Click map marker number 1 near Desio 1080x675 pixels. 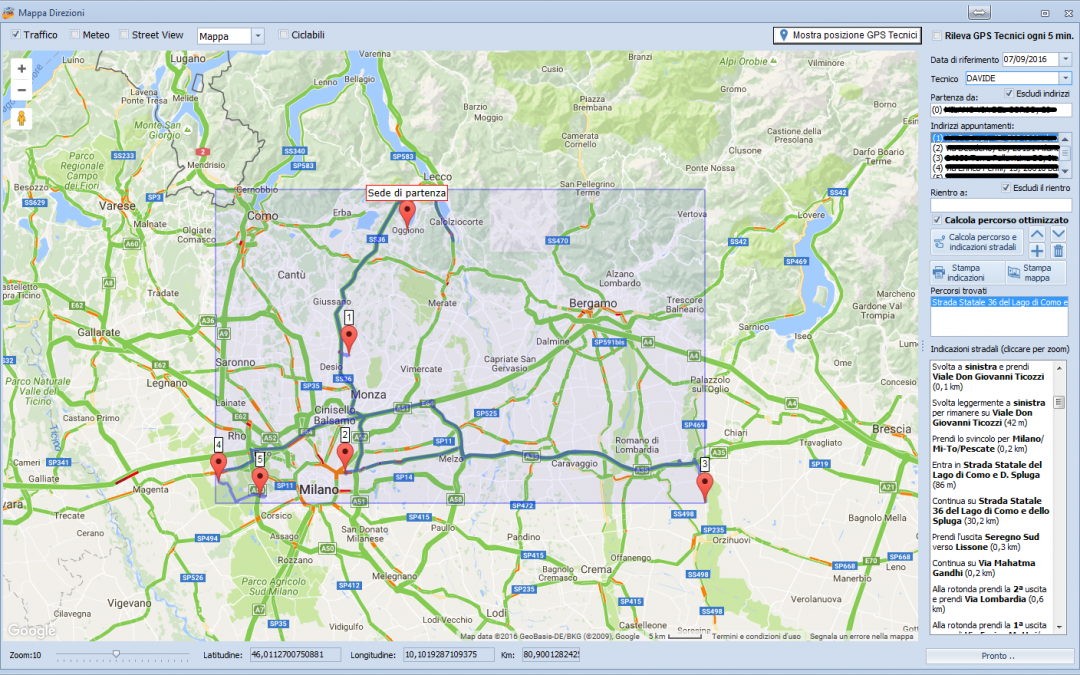point(349,340)
